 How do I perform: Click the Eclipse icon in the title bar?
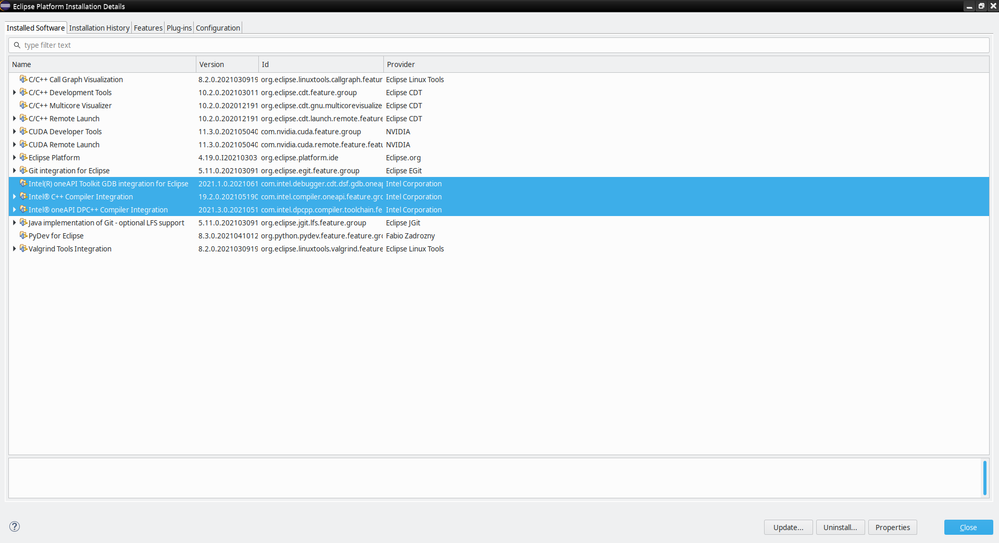(5, 6)
